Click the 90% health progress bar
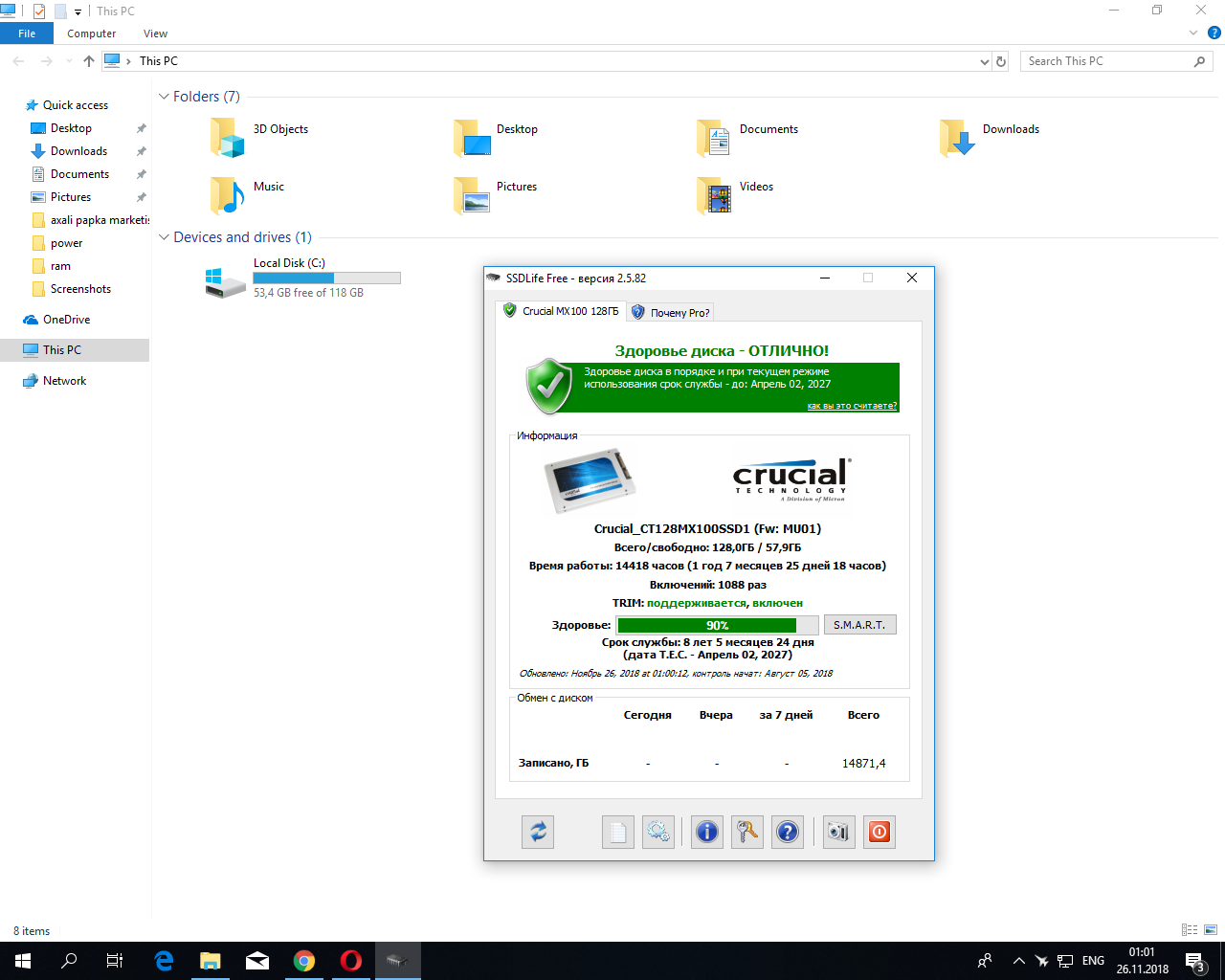The height and width of the screenshot is (980, 1225). click(x=717, y=624)
